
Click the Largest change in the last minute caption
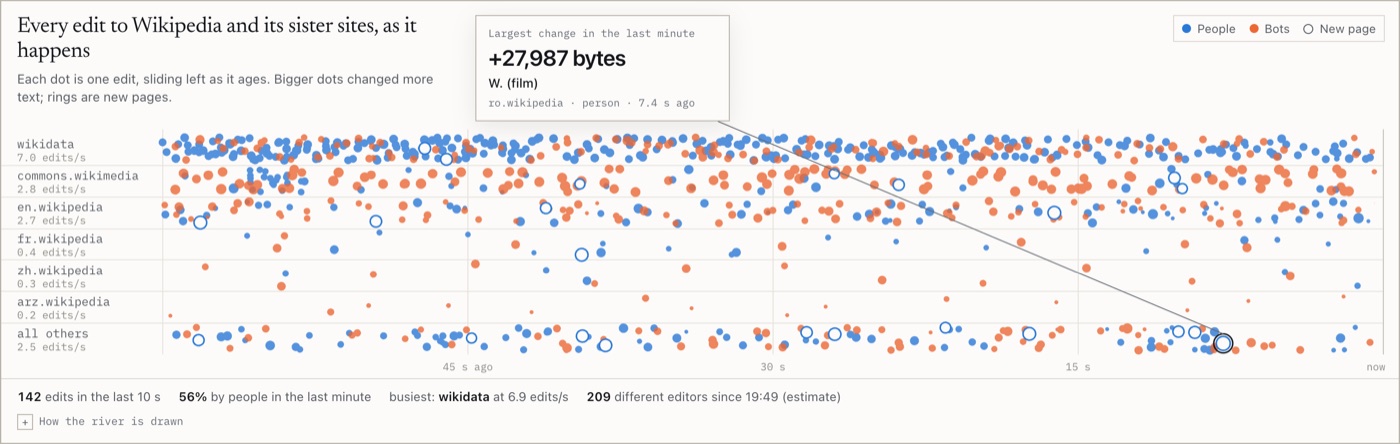(x=591, y=34)
